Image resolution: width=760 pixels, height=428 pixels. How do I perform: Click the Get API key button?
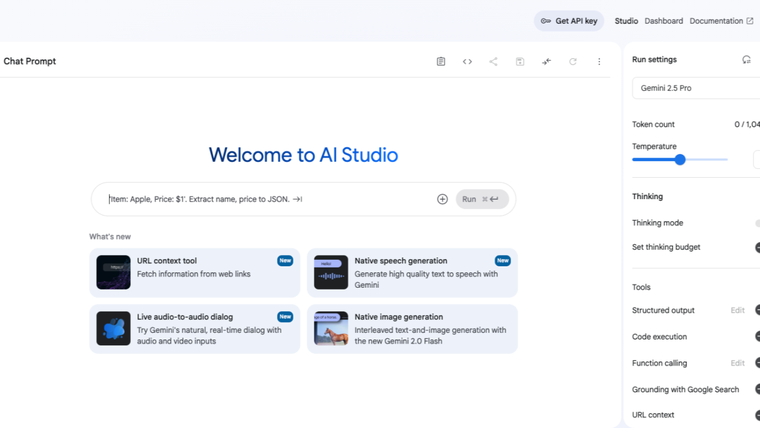tap(569, 21)
